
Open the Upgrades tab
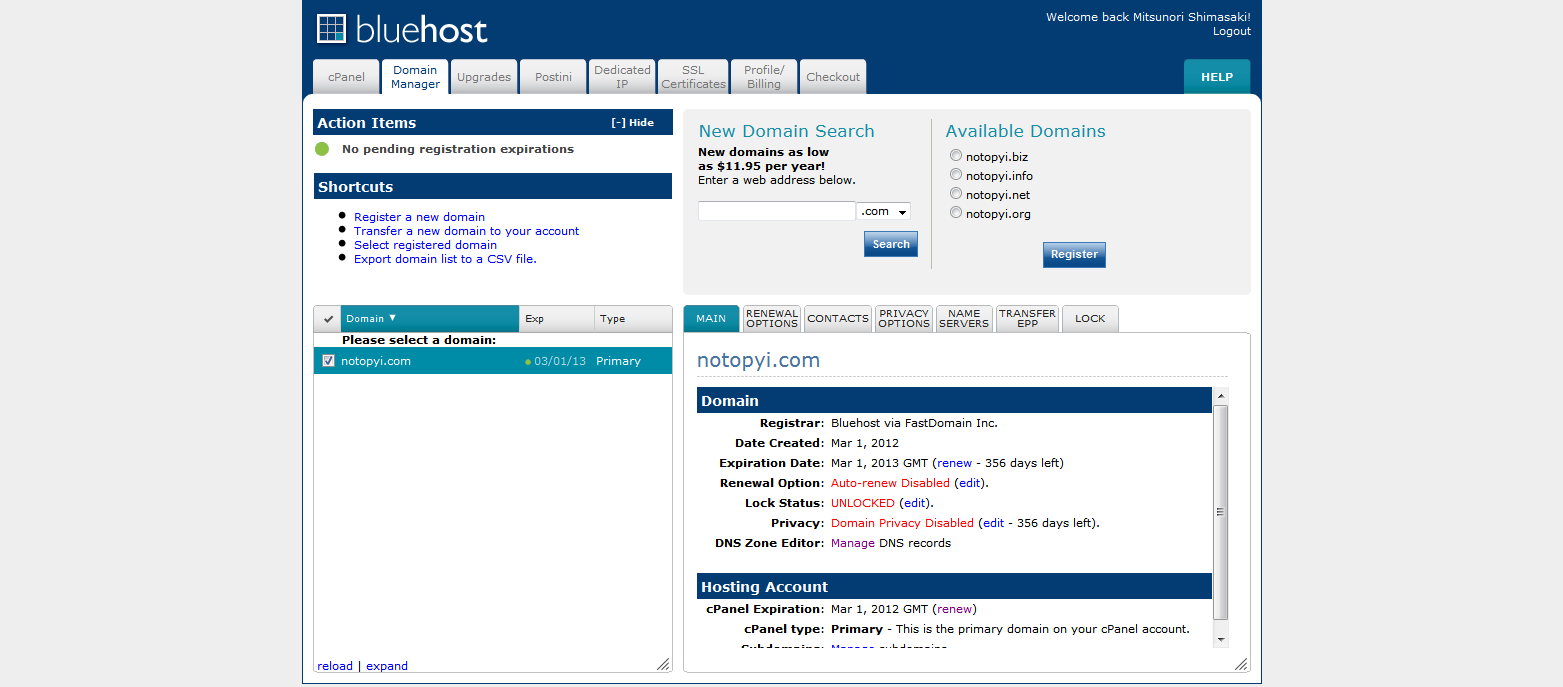click(x=484, y=77)
